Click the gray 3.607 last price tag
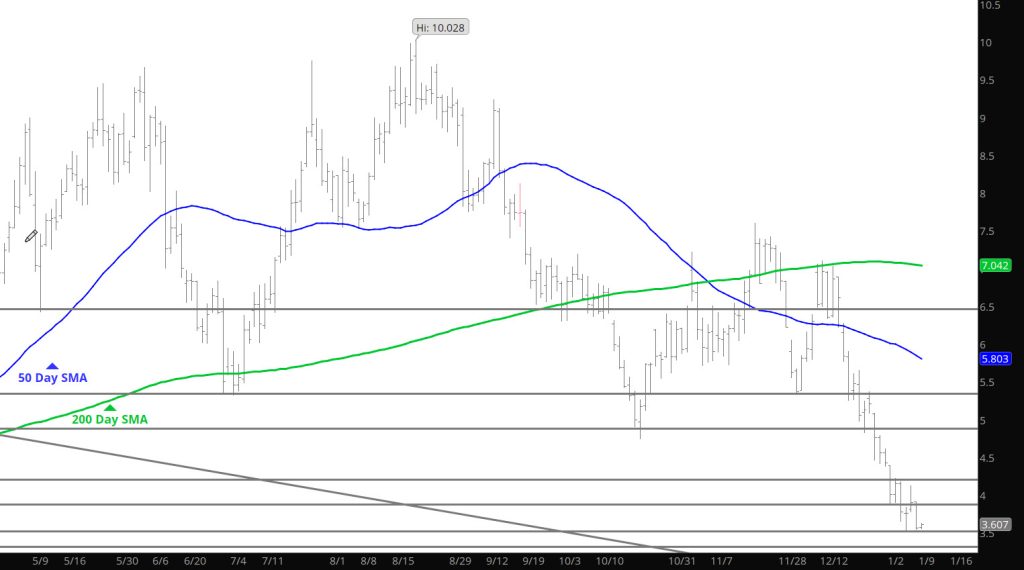This screenshot has height=570, width=1024. pos(996,524)
